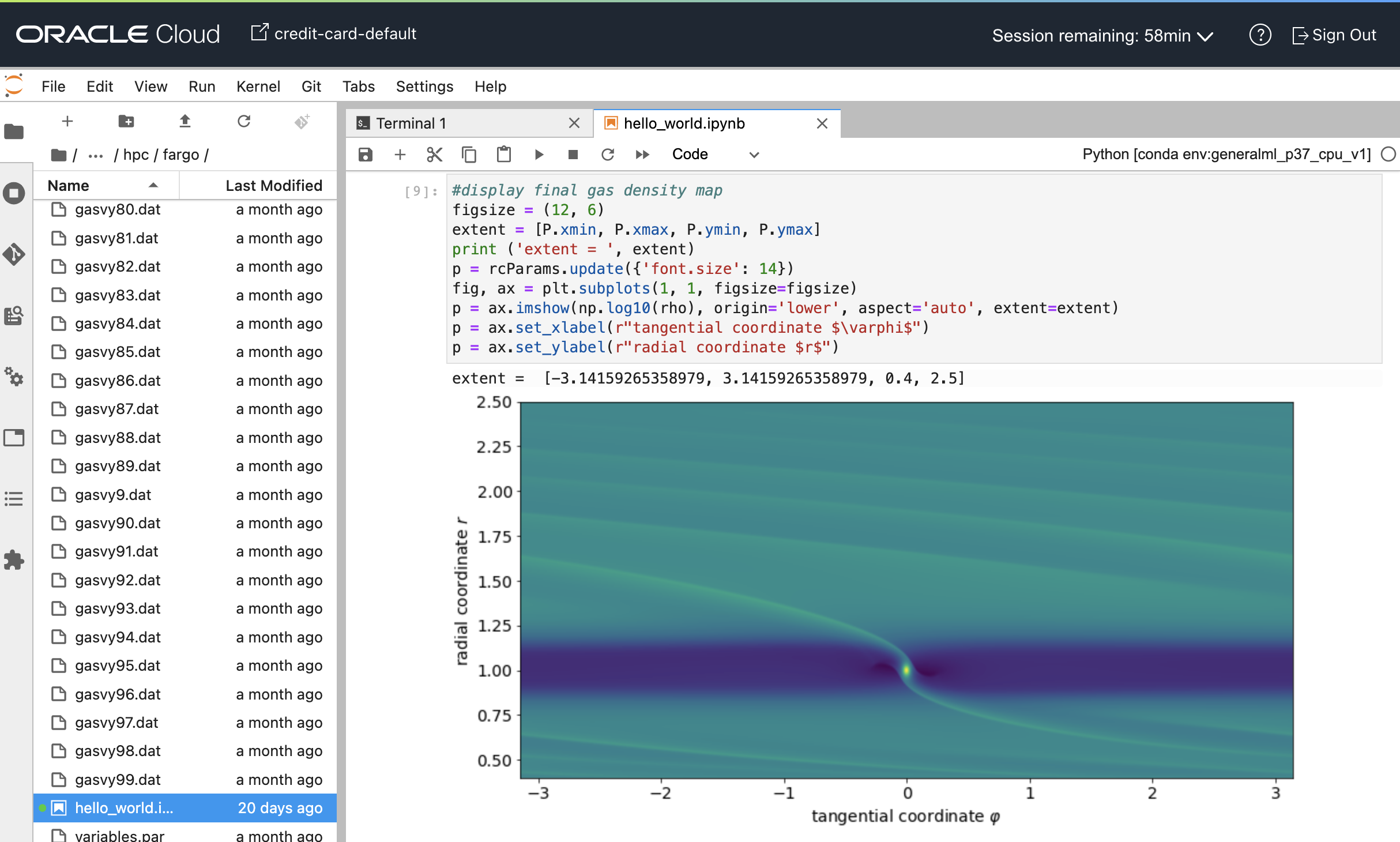Click the kernel status indicator circle

[1390, 154]
